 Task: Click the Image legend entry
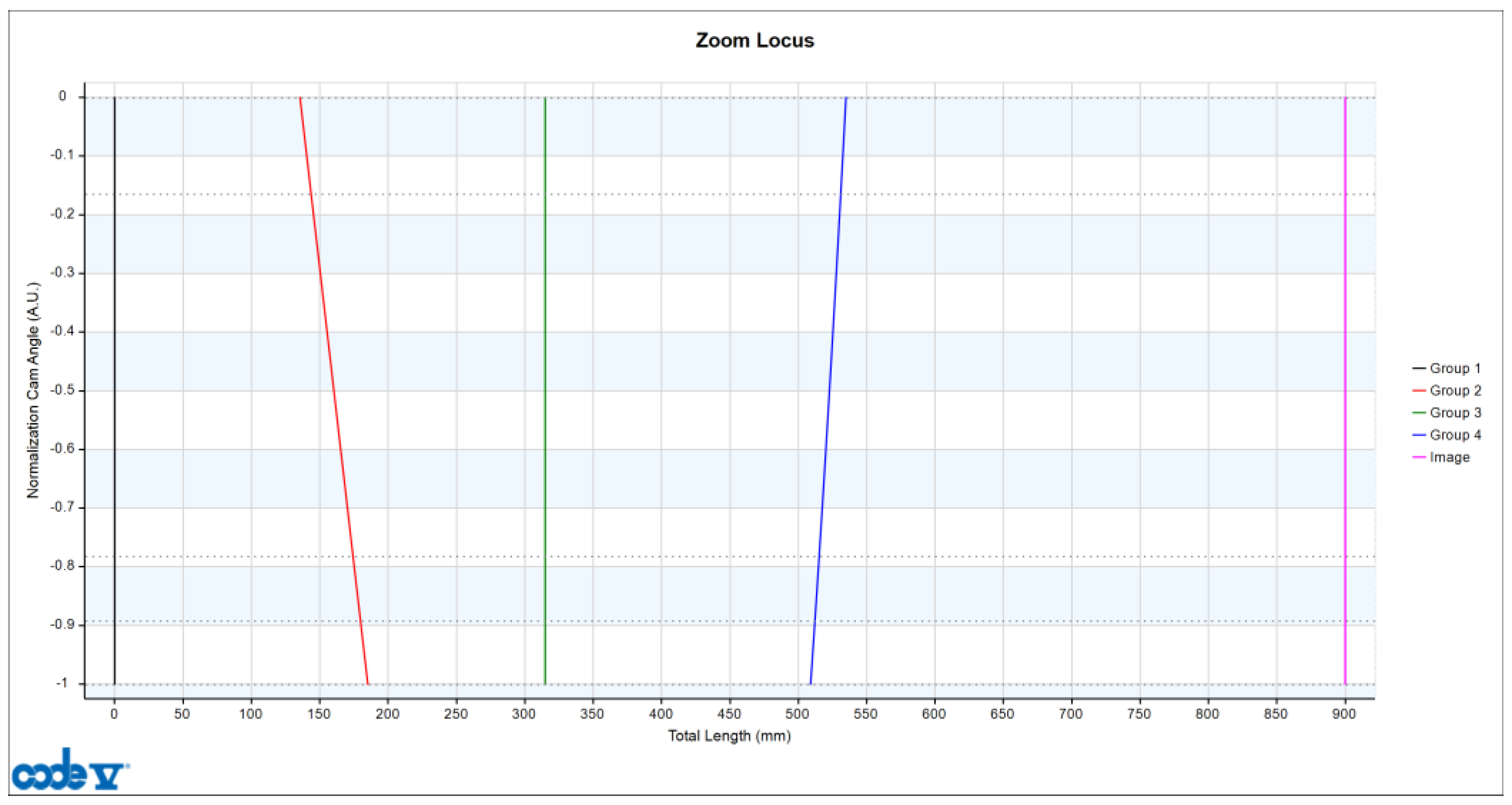(x=1449, y=458)
